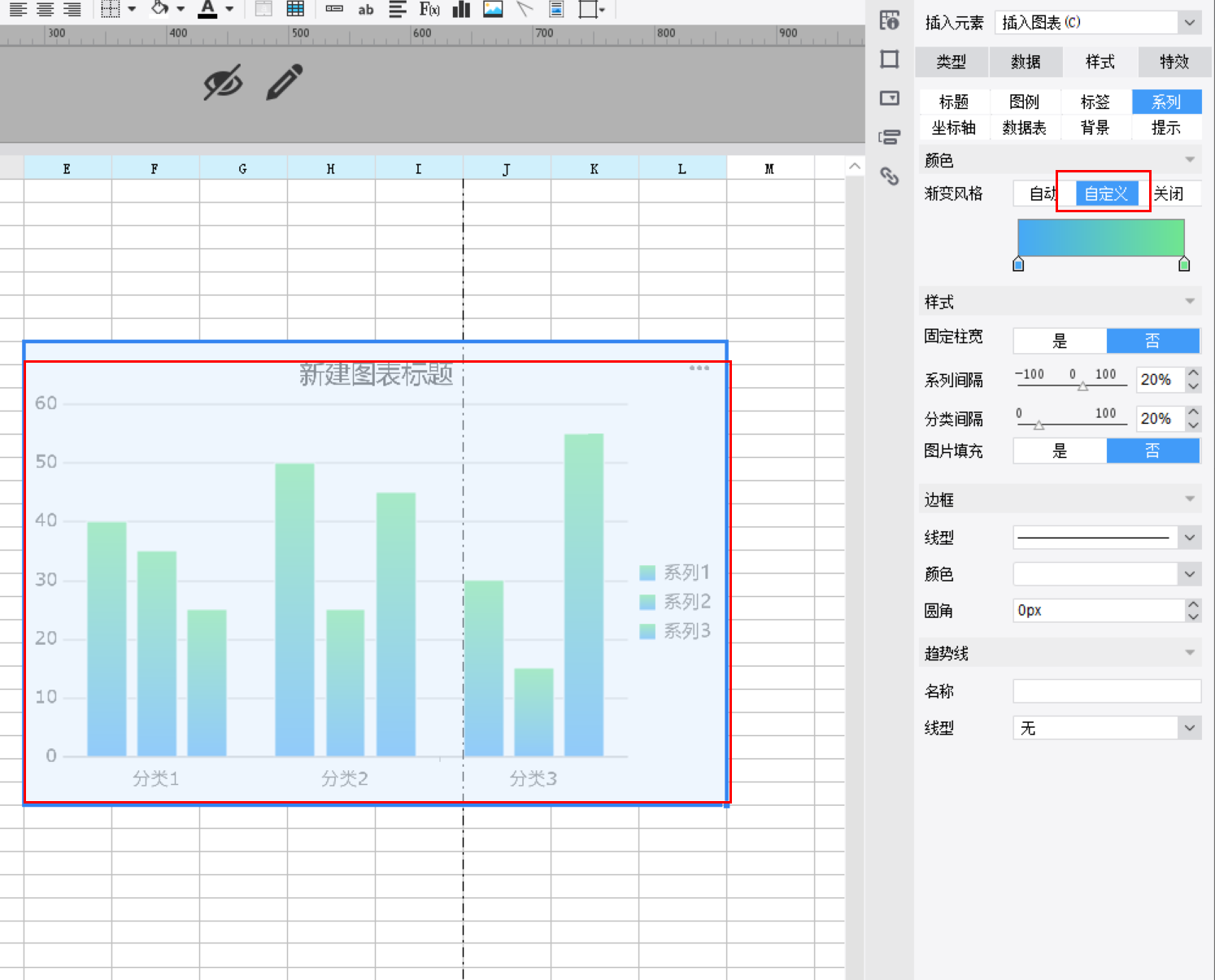Screen dimensions: 1215x980
Task: Open cell attributes panel icon in sidebar
Action: [x=890, y=20]
